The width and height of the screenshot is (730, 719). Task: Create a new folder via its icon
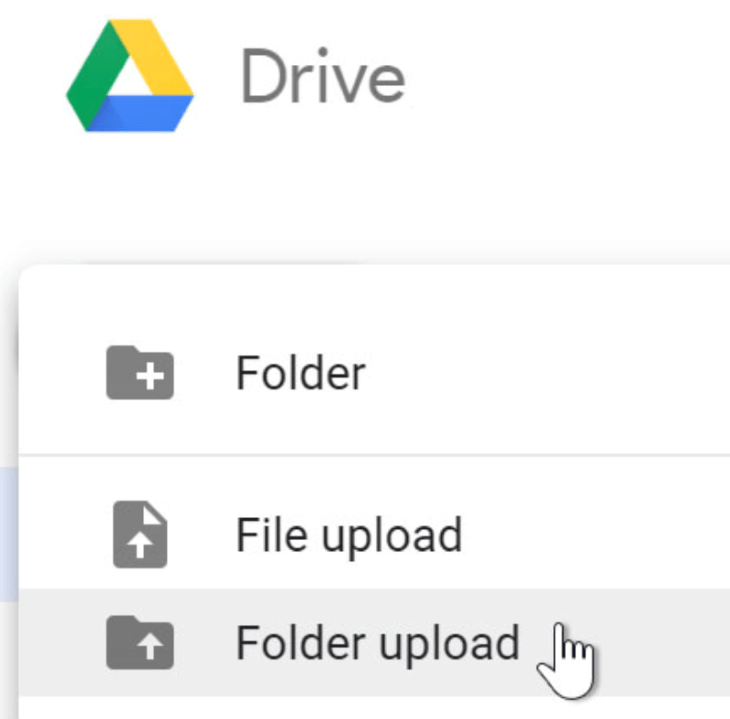click(x=140, y=373)
